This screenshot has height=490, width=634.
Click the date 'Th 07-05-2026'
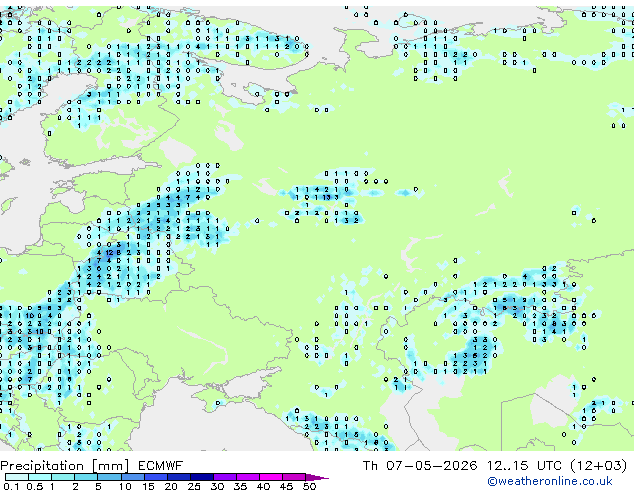click(420, 466)
